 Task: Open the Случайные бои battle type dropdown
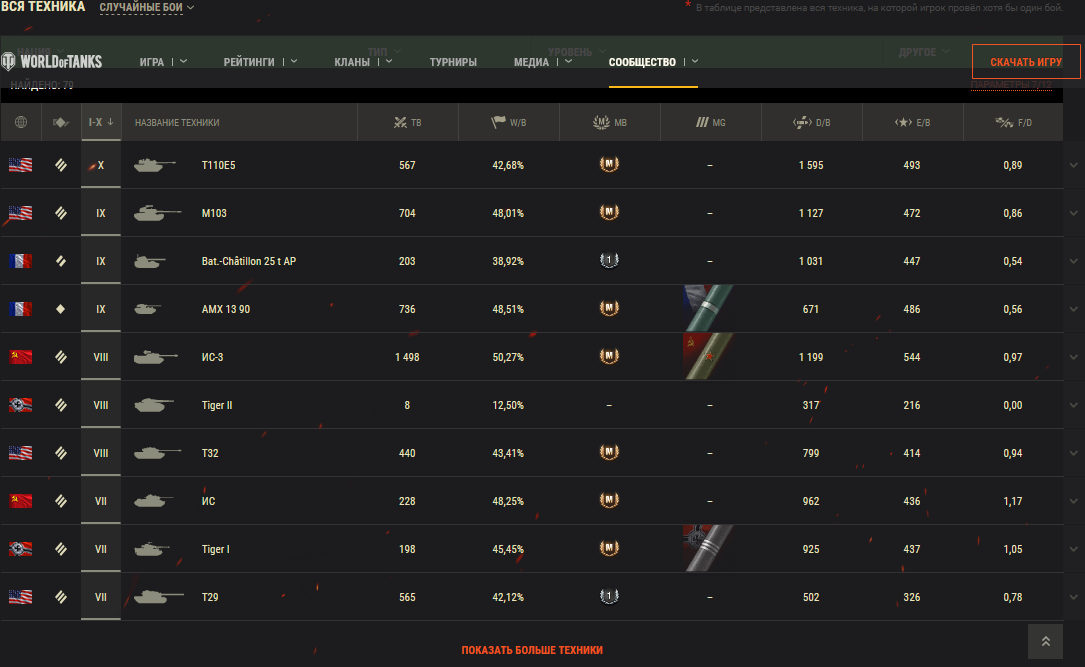147,8
